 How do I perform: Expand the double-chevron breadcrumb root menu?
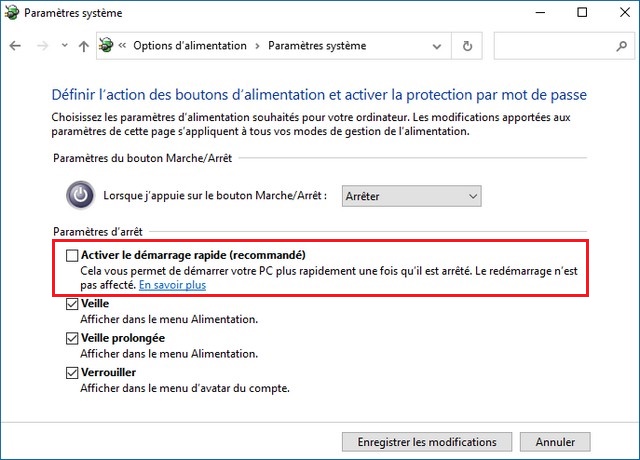pos(122,46)
